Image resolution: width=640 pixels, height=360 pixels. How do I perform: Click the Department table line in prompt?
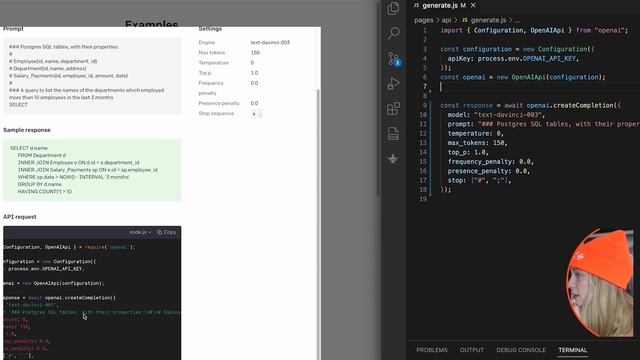(x=47, y=69)
